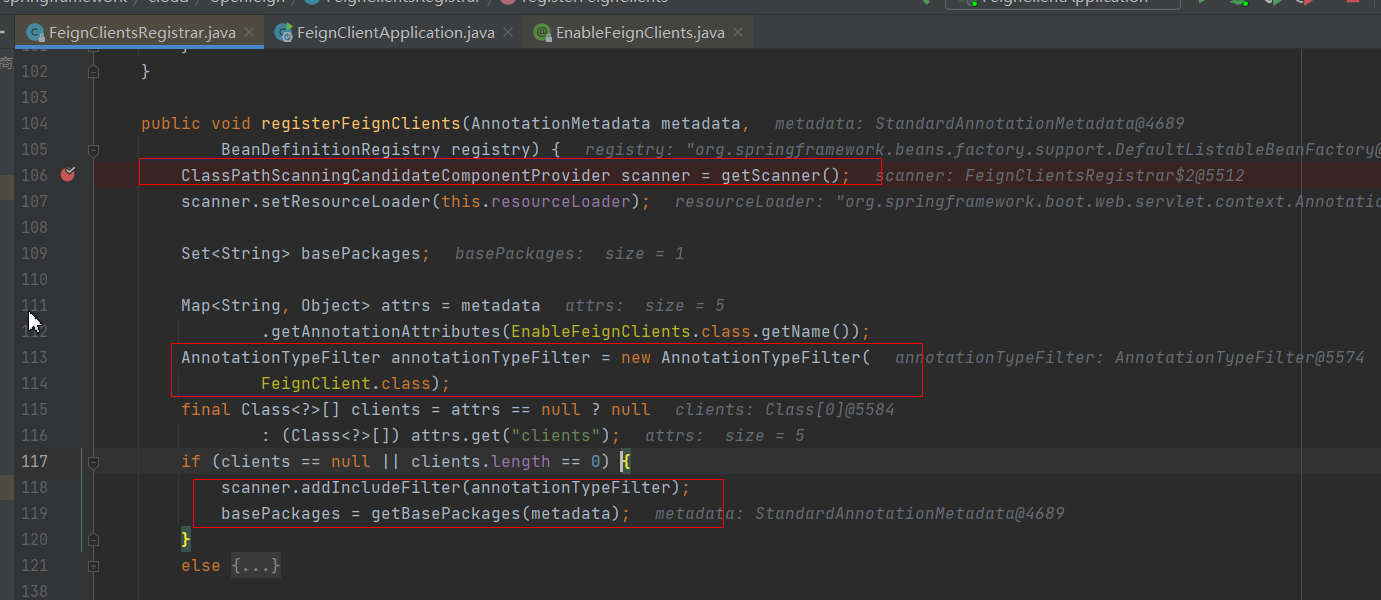Click the class icon on FeignClientsRegistrar.java tab

(36, 33)
